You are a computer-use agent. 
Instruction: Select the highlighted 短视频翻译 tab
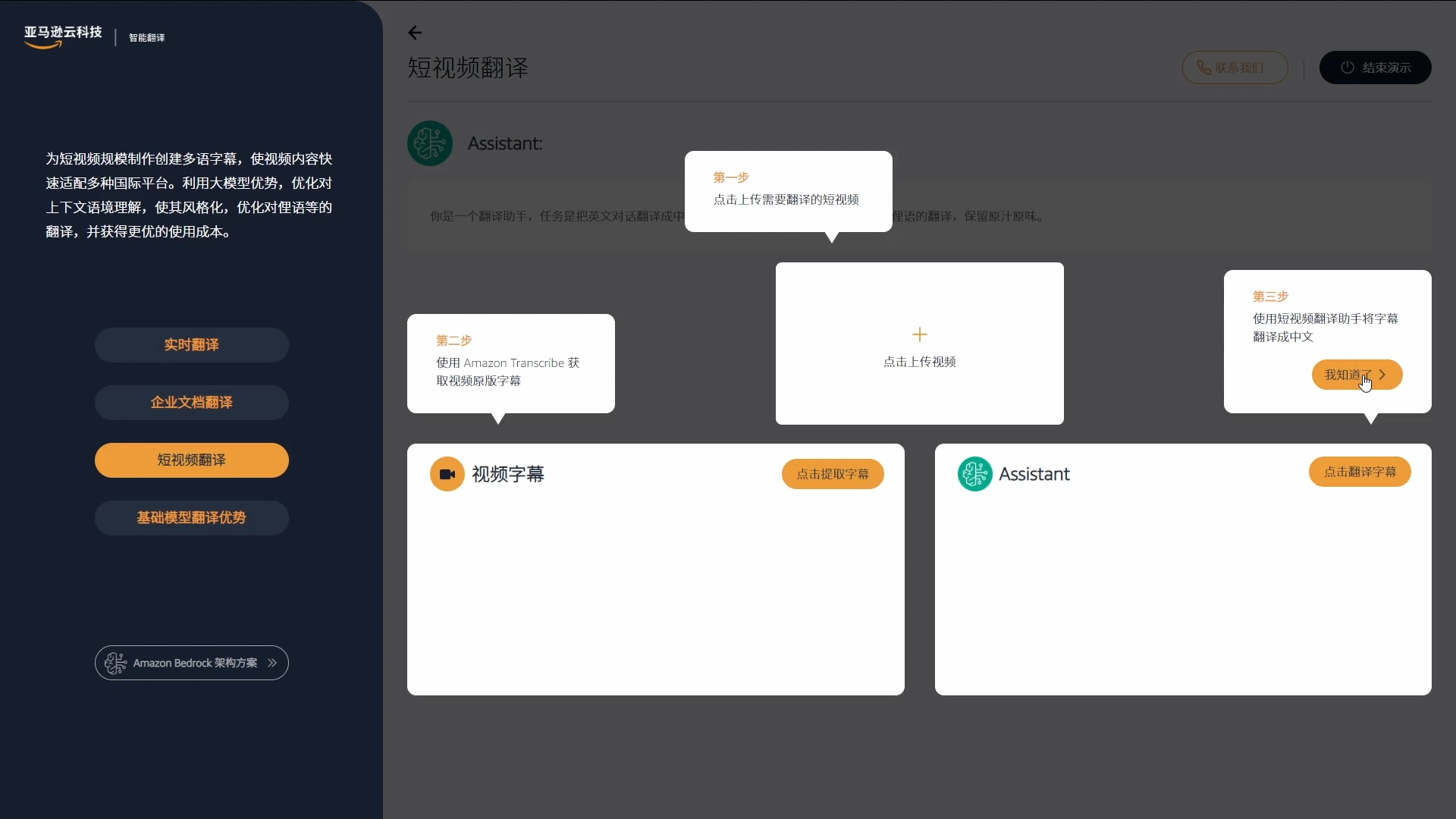tap(191, 460)
